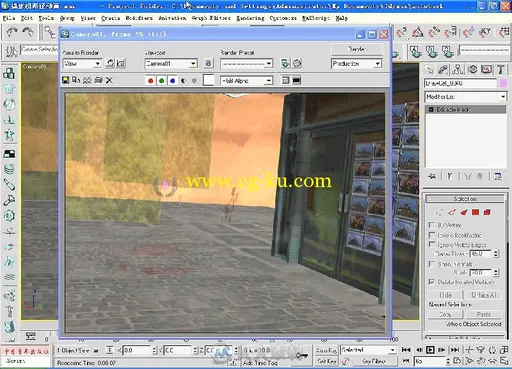Select Element sub-object level icon
The height and width of the screenshot is (369, 512).
point(487,212)
